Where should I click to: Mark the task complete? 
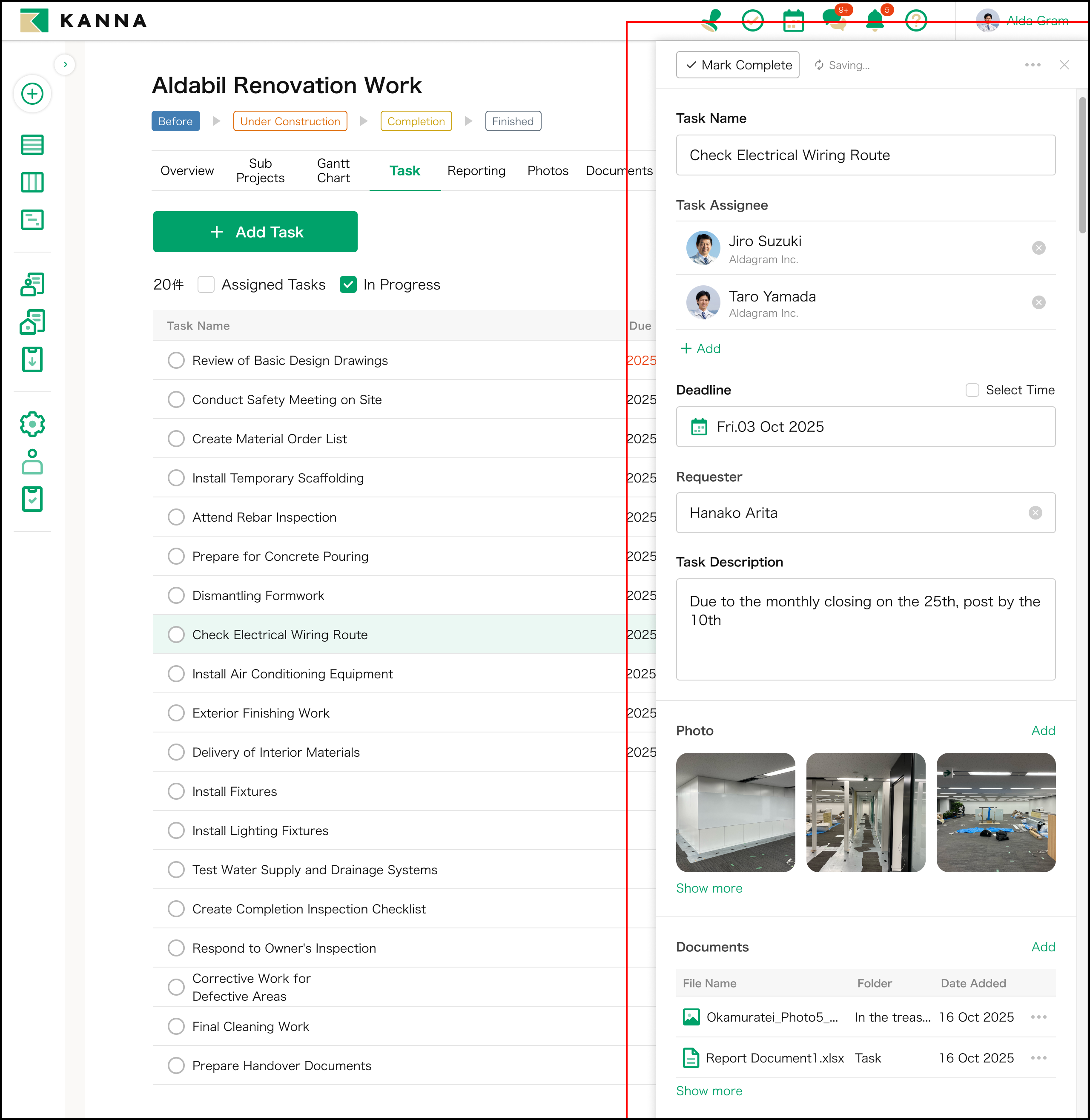pos(737,65)
